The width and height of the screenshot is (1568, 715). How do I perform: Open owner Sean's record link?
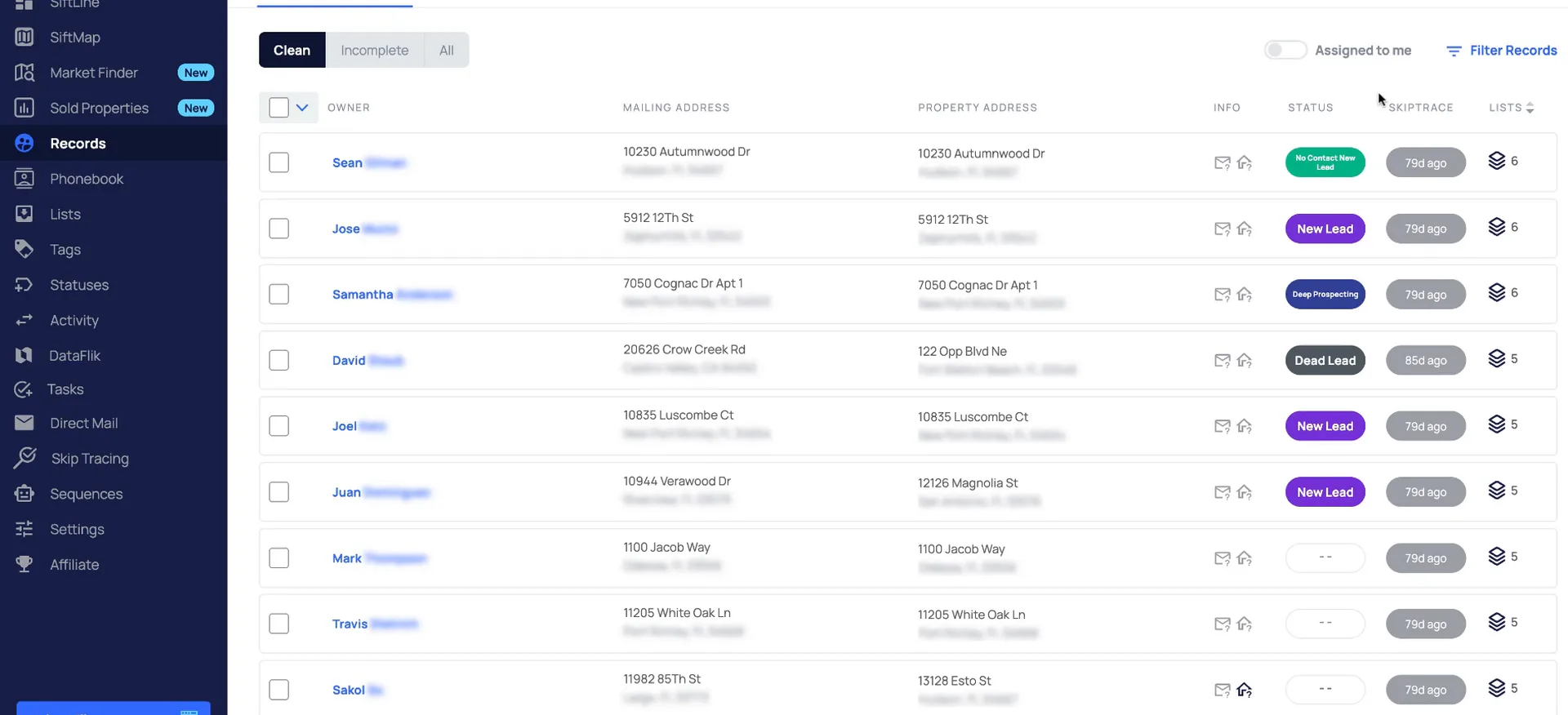[368, 162]
